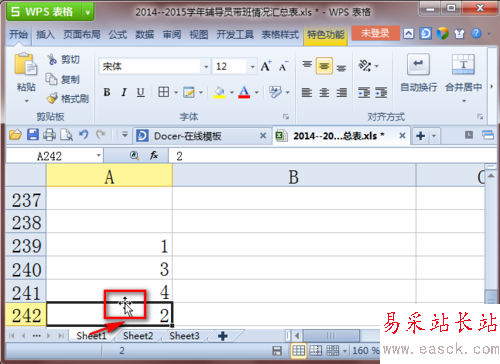Click cell A240 containing 3
500x364 pixels.
(x=109, y=269)
